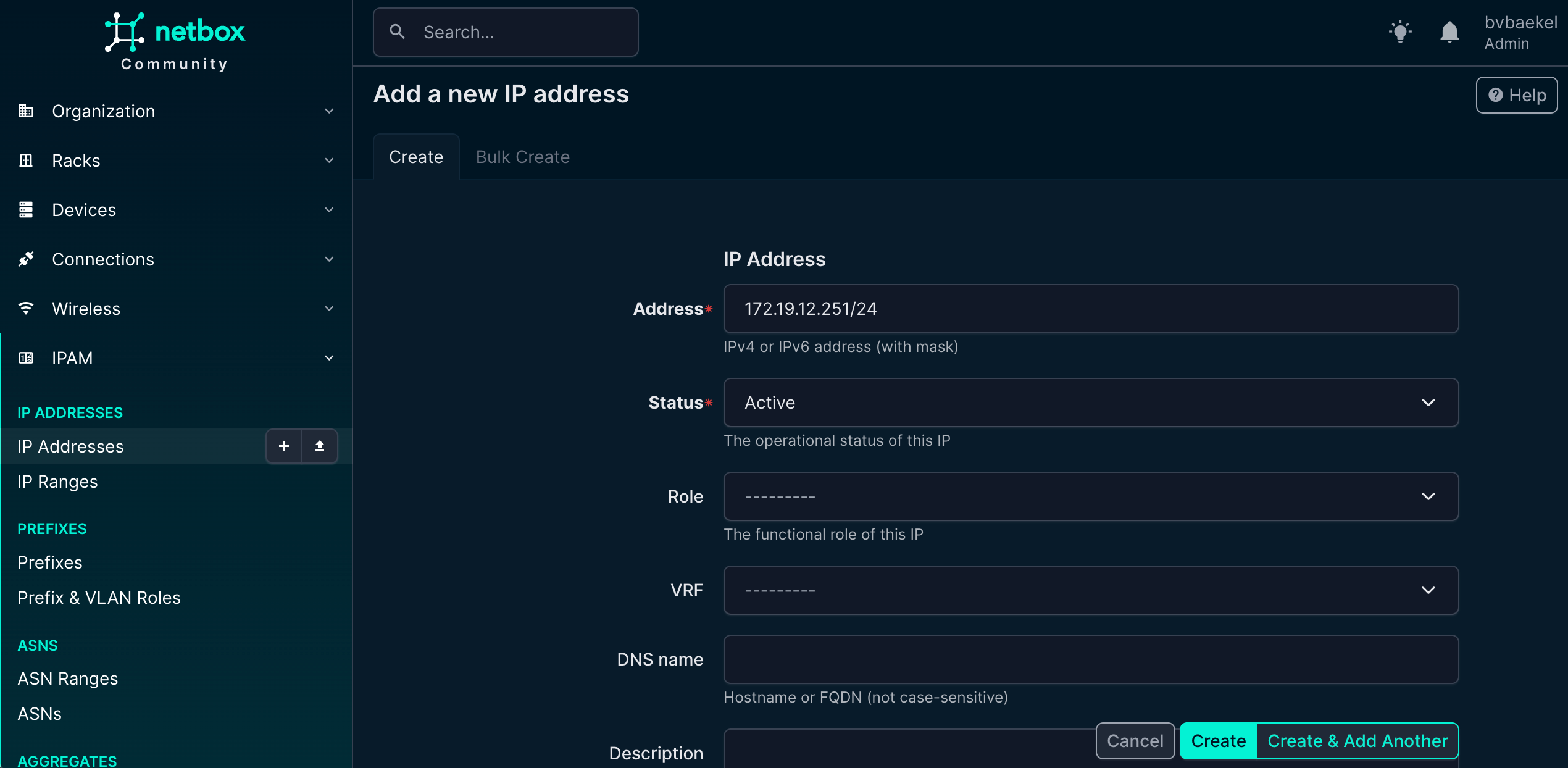1568x768 pixels.
Task: Open the Role dropdown
Action: [1091, 496]
